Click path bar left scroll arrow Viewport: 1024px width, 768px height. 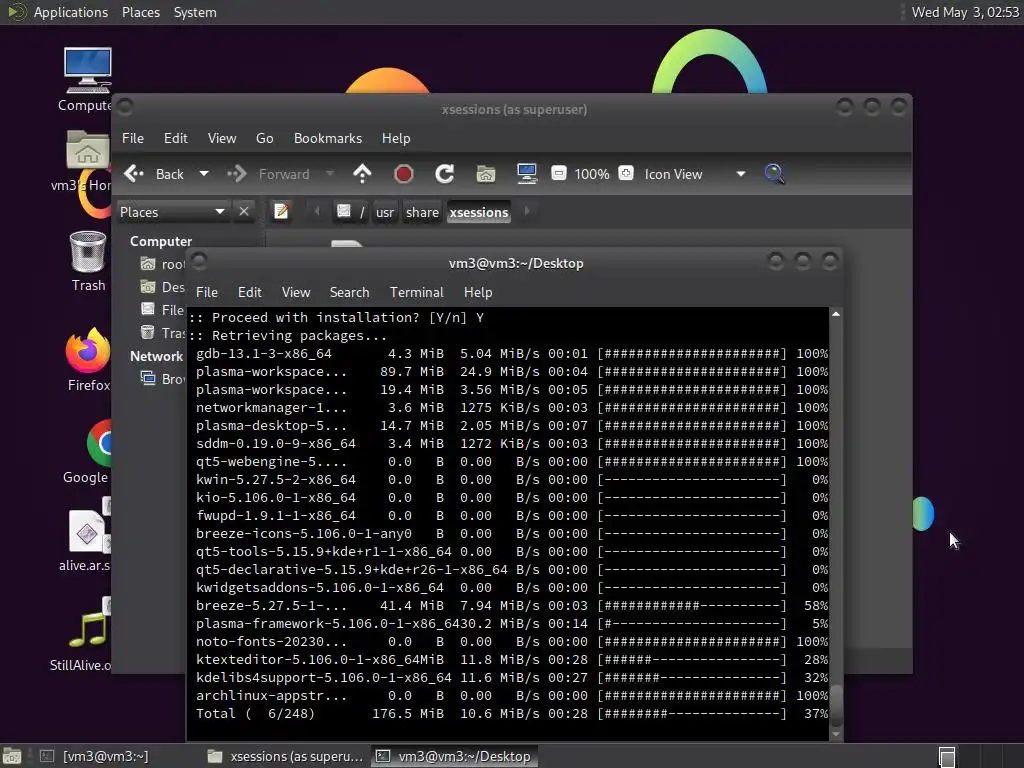point(317,212)
